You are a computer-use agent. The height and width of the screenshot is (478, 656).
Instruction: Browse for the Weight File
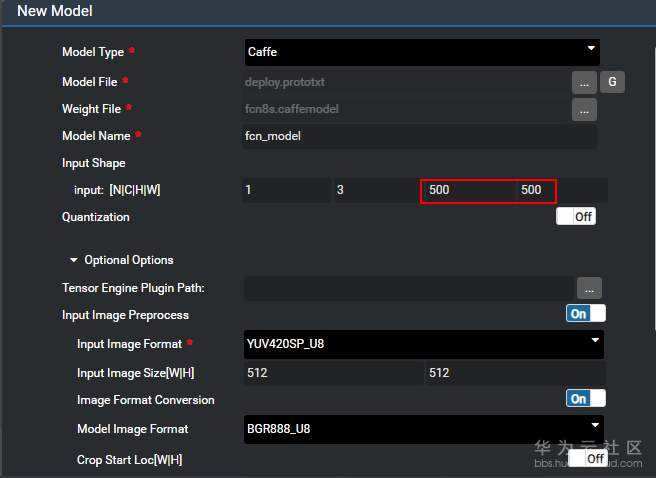pos(584,109)
